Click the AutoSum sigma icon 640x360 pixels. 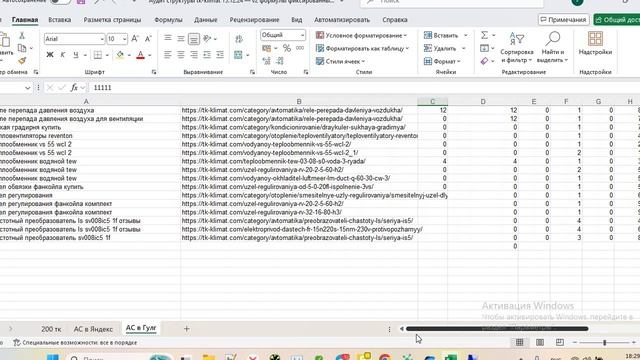484,35
